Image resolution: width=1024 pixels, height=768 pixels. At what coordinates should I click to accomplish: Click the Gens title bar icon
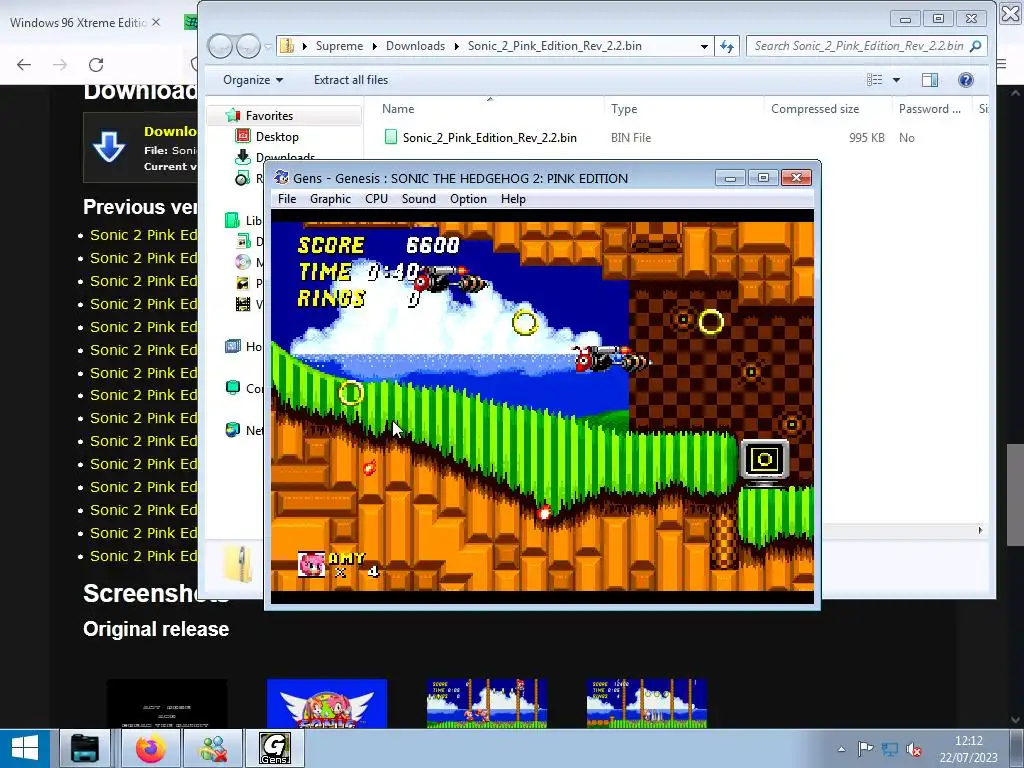click(x=281, y=178)
